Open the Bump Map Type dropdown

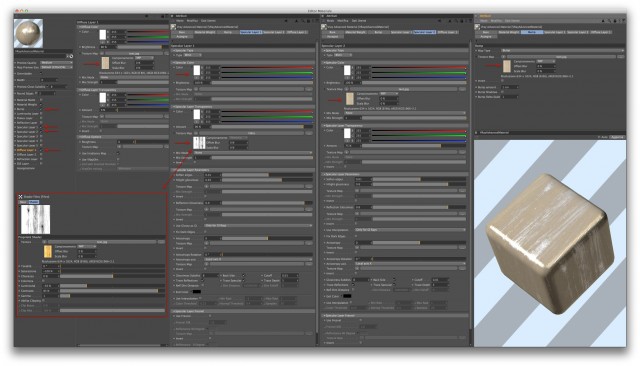point(563,51)
